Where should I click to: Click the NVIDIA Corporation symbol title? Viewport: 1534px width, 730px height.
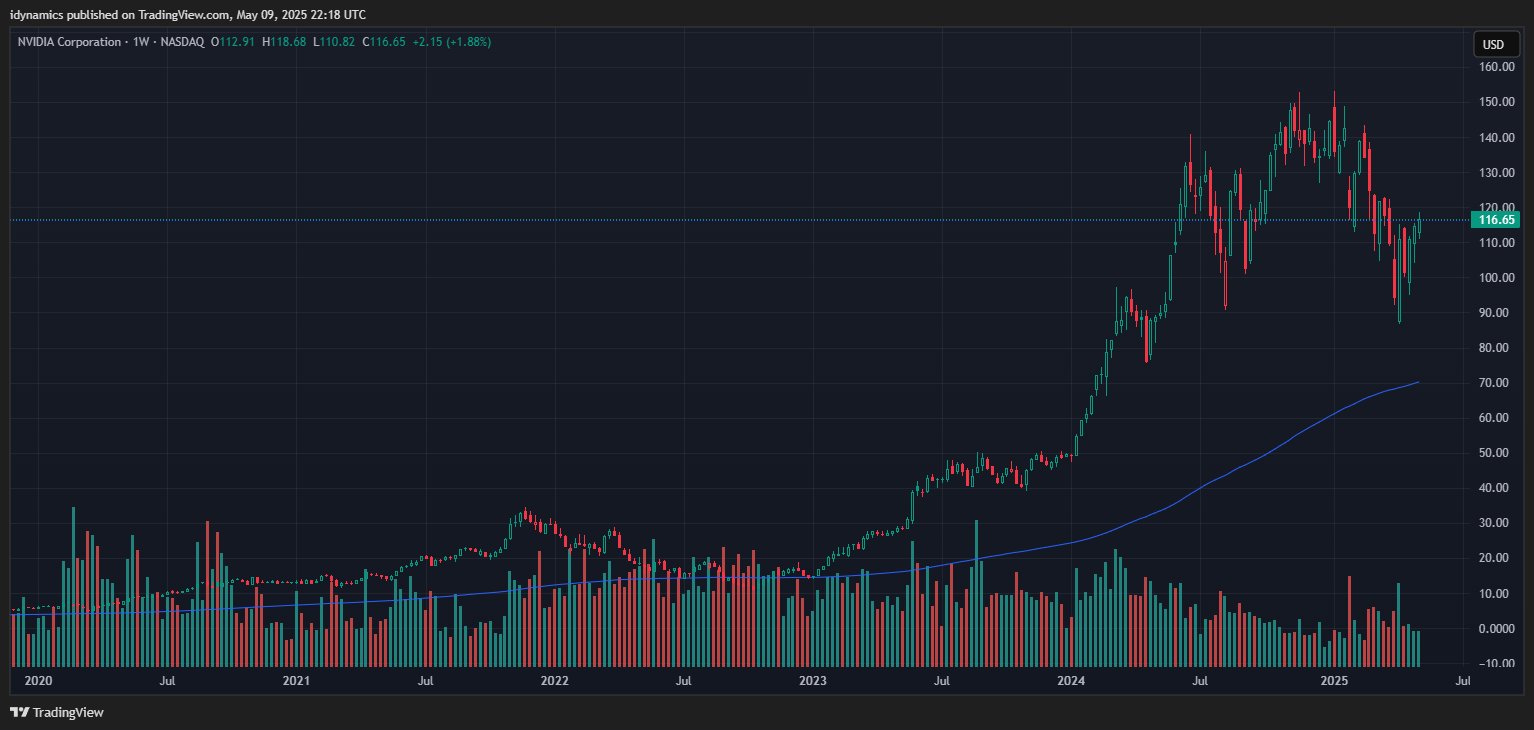(x=68, y=42)
